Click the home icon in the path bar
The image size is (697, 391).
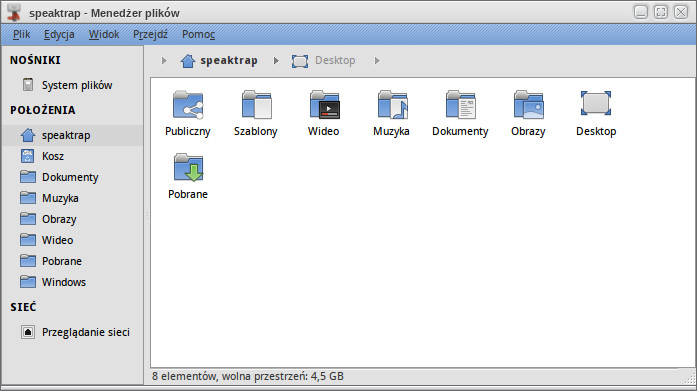[188, 61]
